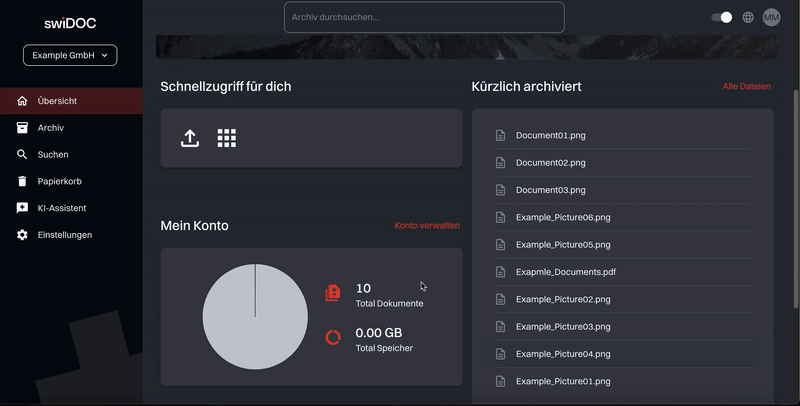Toggle the dark mode switch in header
The height and width of the screenshot is (406, 800).
click(x=721, y=17)
